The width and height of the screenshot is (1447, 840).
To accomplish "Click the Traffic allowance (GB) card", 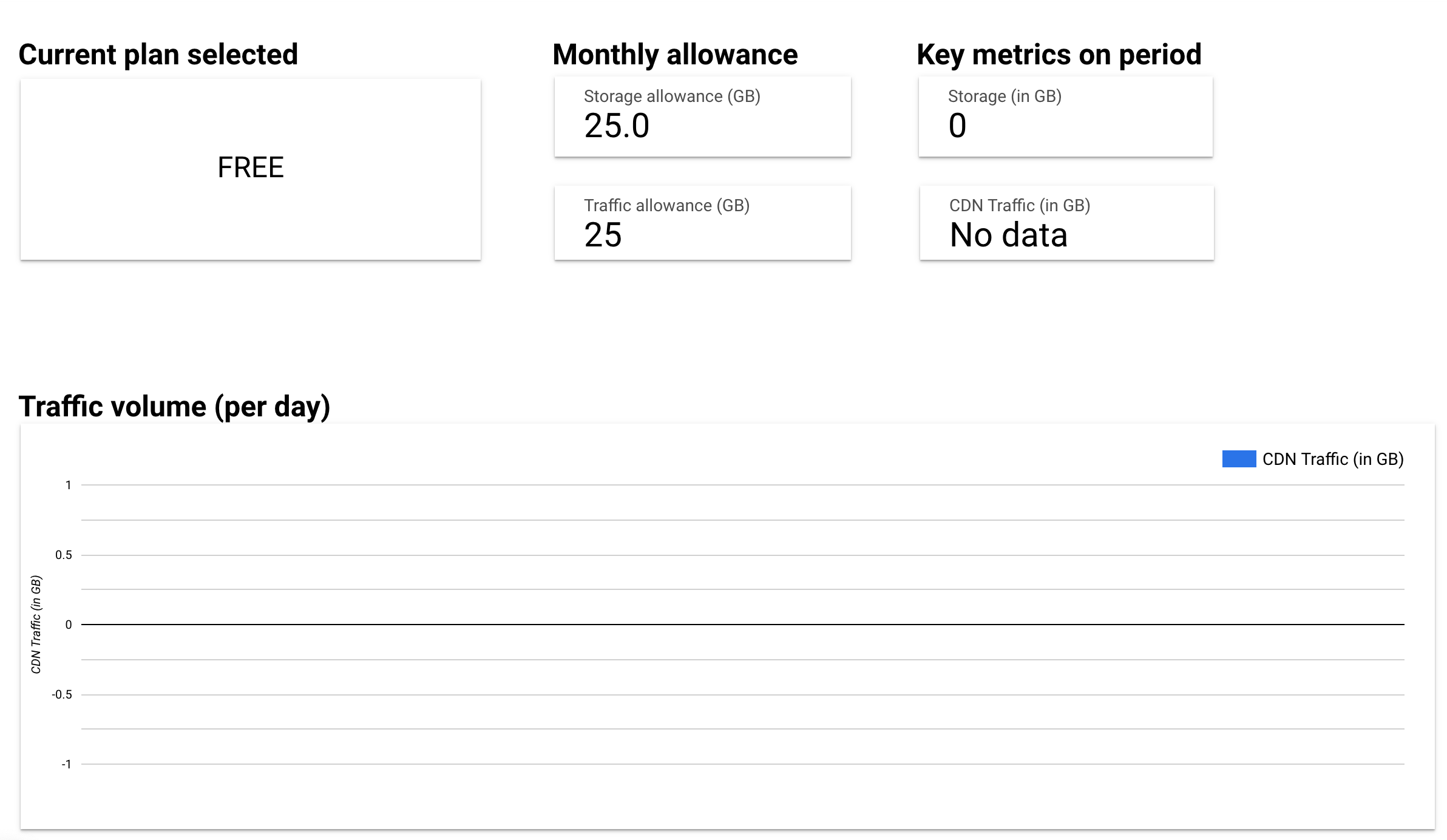I will [x=702, y=223].
